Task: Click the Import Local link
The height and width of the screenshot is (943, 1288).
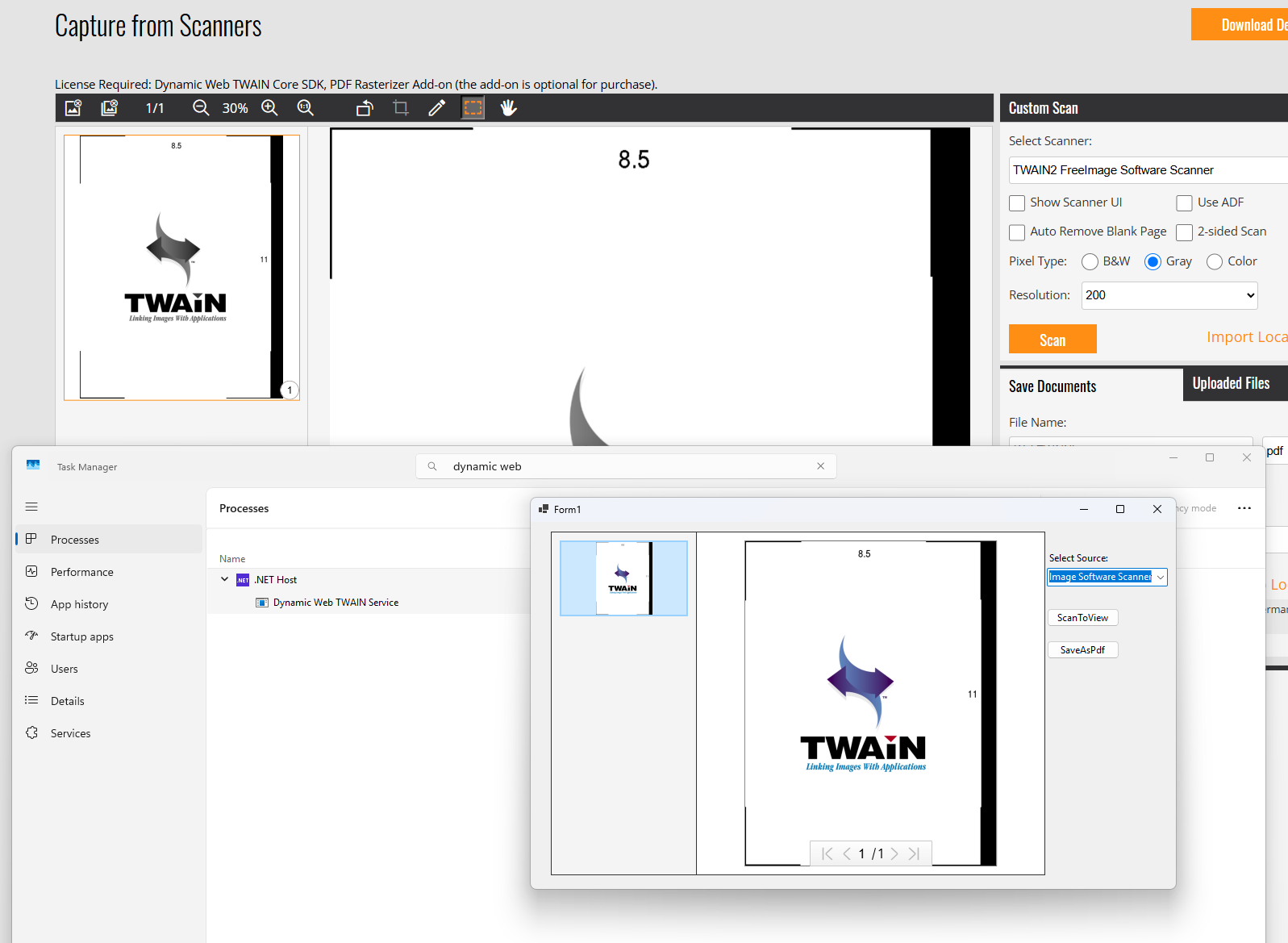Action: click(x=1247, y=337)
